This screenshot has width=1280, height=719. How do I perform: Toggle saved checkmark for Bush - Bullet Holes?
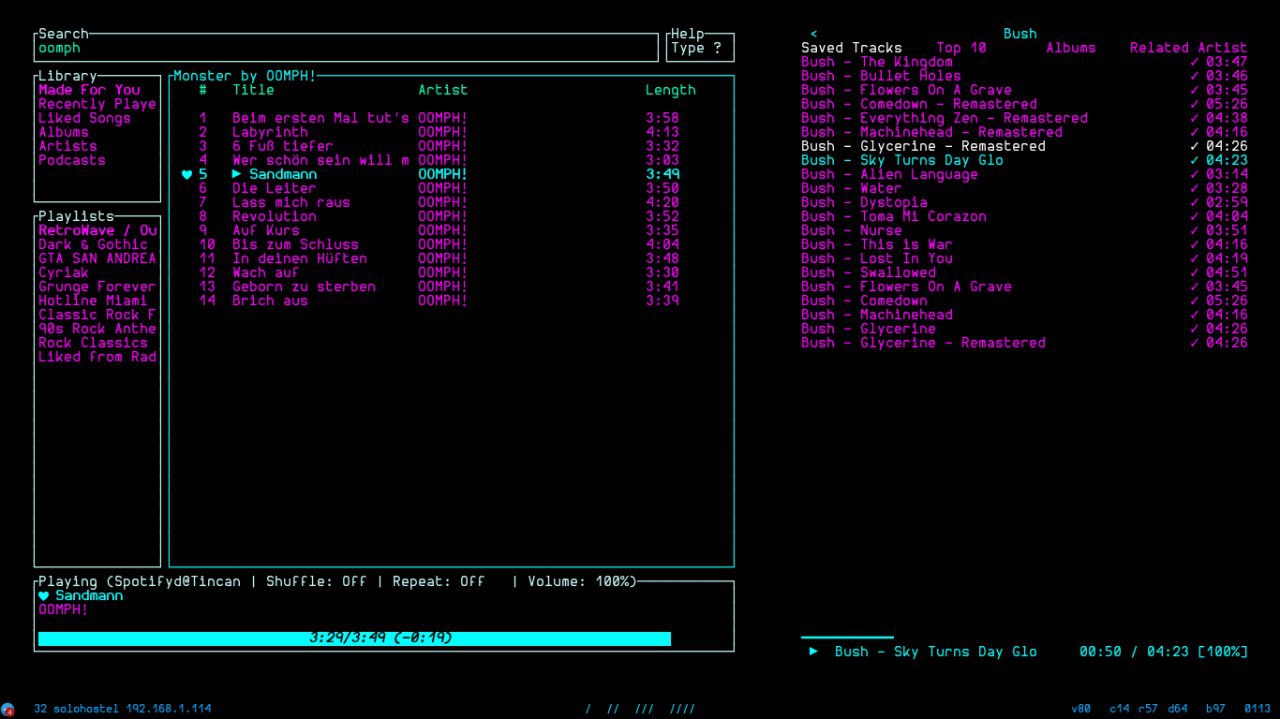pos(1194,76)
